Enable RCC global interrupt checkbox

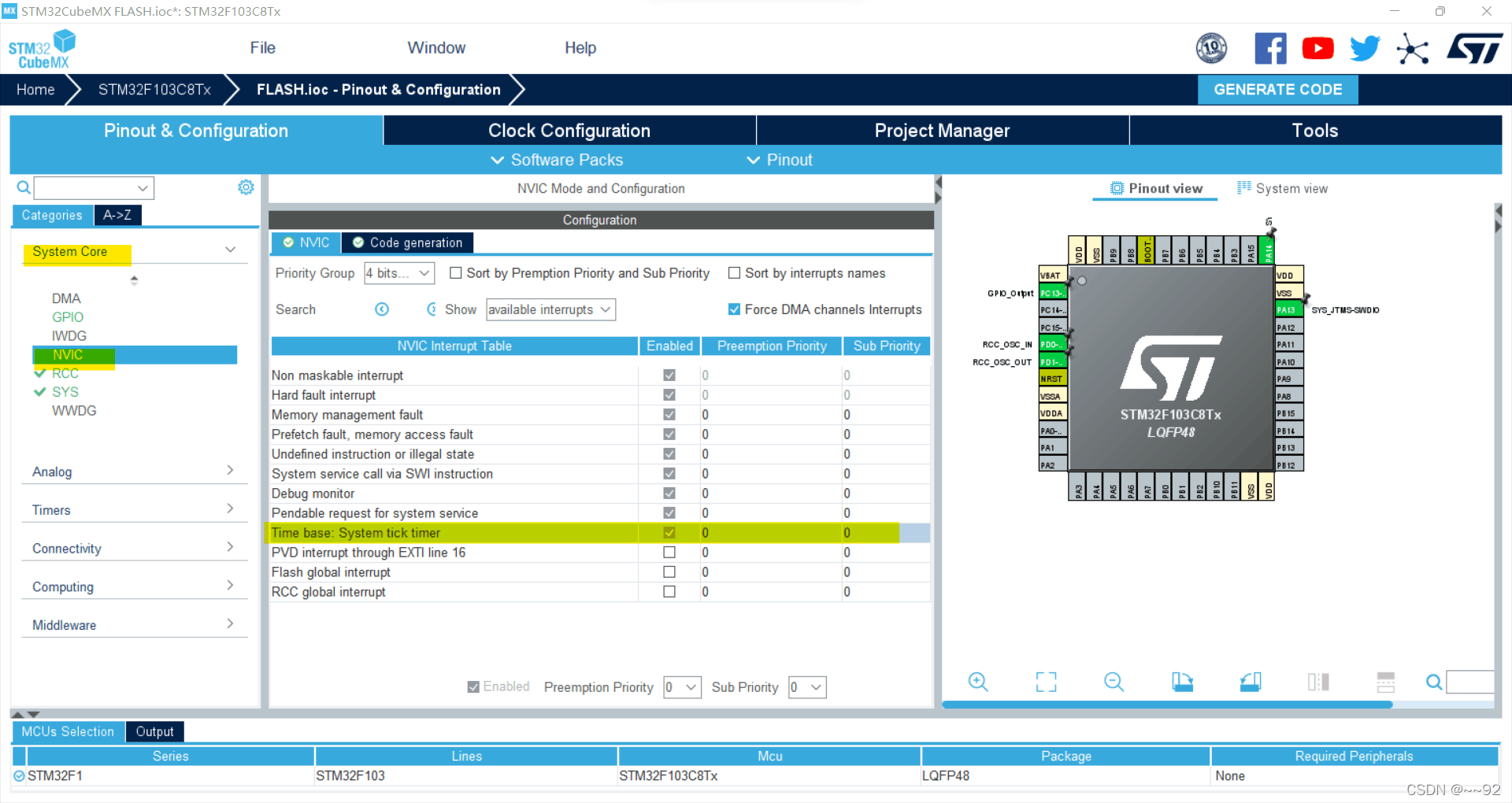[x=669, y=592]
